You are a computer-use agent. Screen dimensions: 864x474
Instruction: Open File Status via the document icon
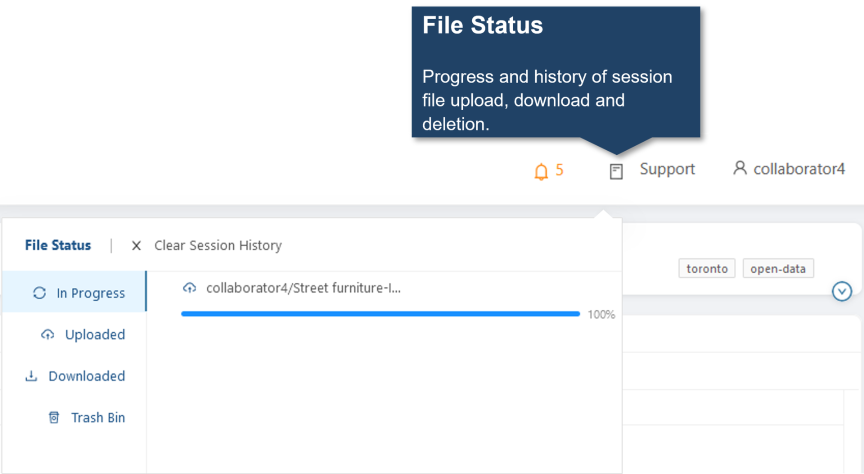(x=616, y=172)
